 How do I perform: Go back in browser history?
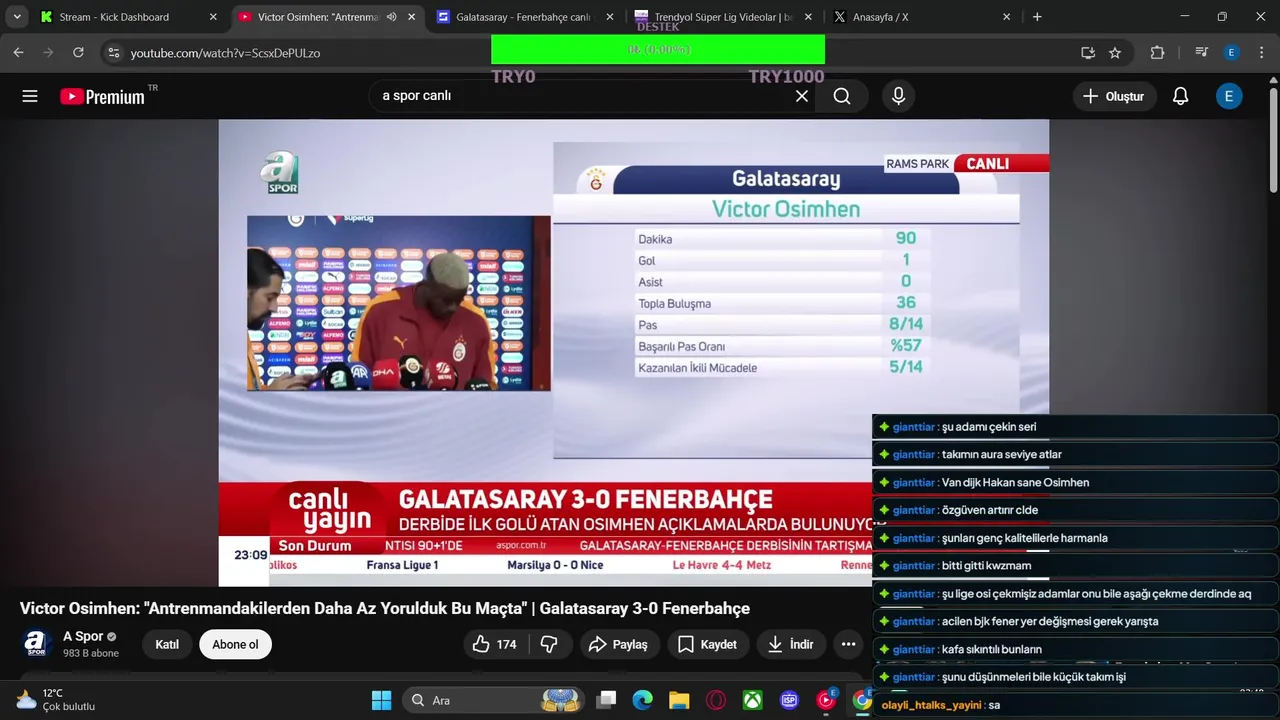tap(18, 52)
